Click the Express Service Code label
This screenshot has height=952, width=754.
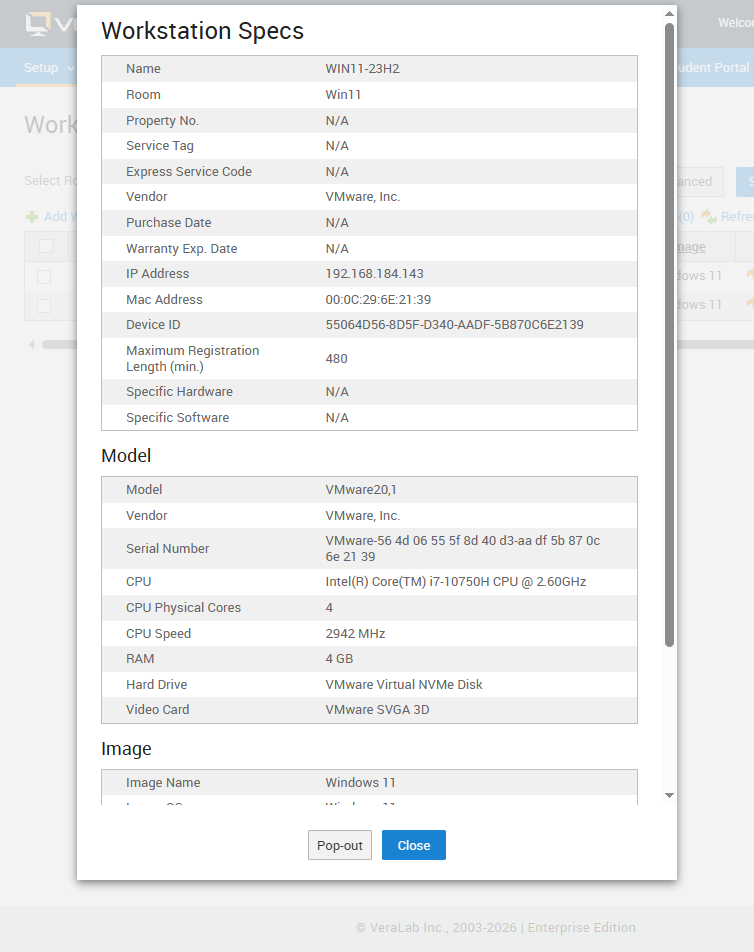[189, 172]
